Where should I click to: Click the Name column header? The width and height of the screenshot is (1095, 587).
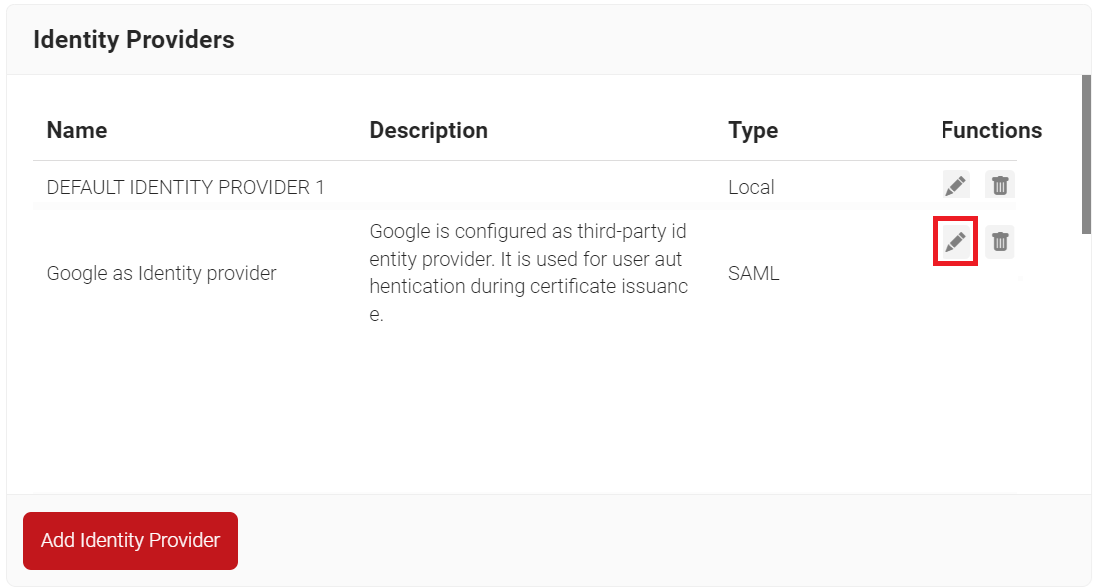click(x=77, y=131)
